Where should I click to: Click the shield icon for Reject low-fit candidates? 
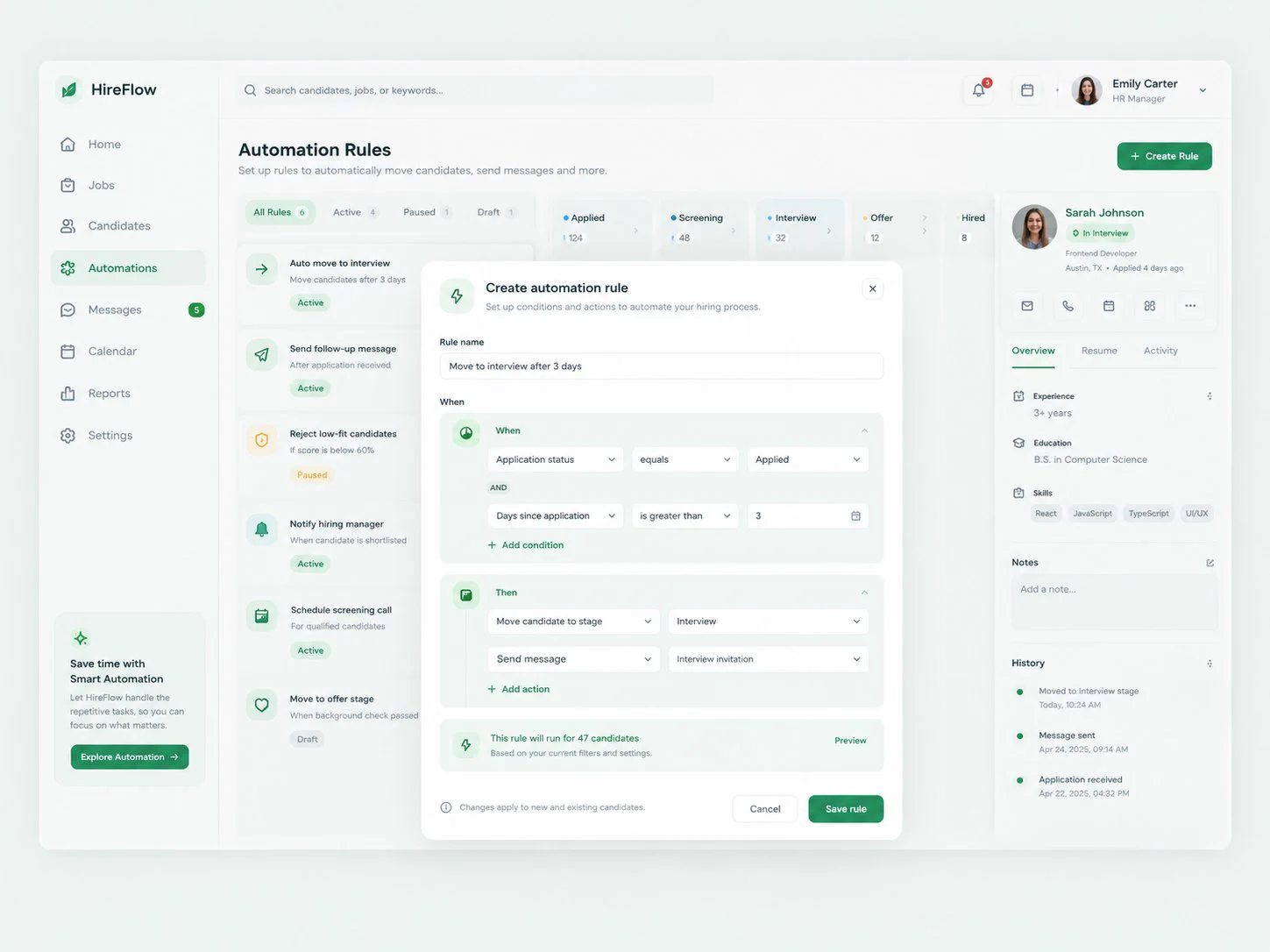261,440
